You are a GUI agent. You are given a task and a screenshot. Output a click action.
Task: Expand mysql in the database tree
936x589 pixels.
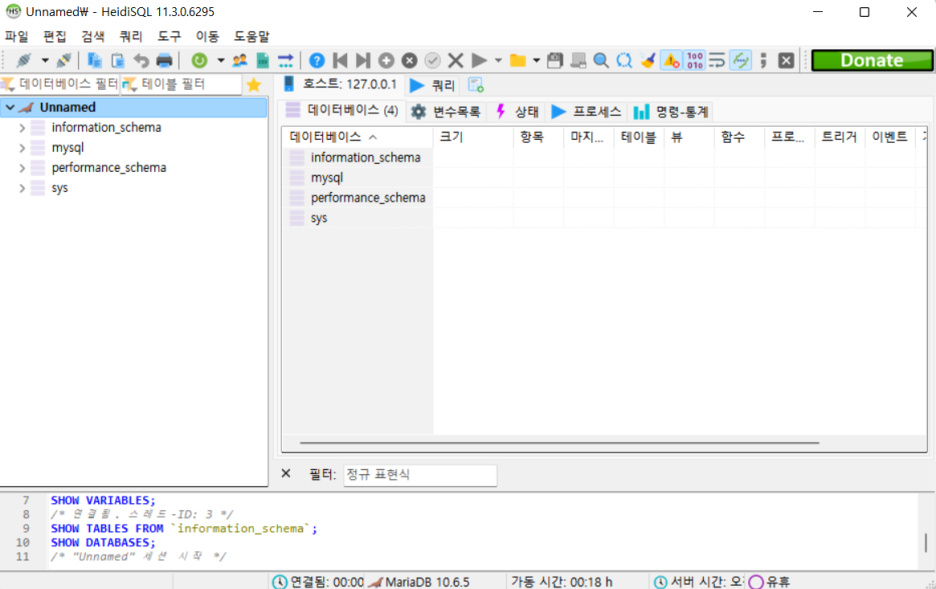tap(22, 147)
